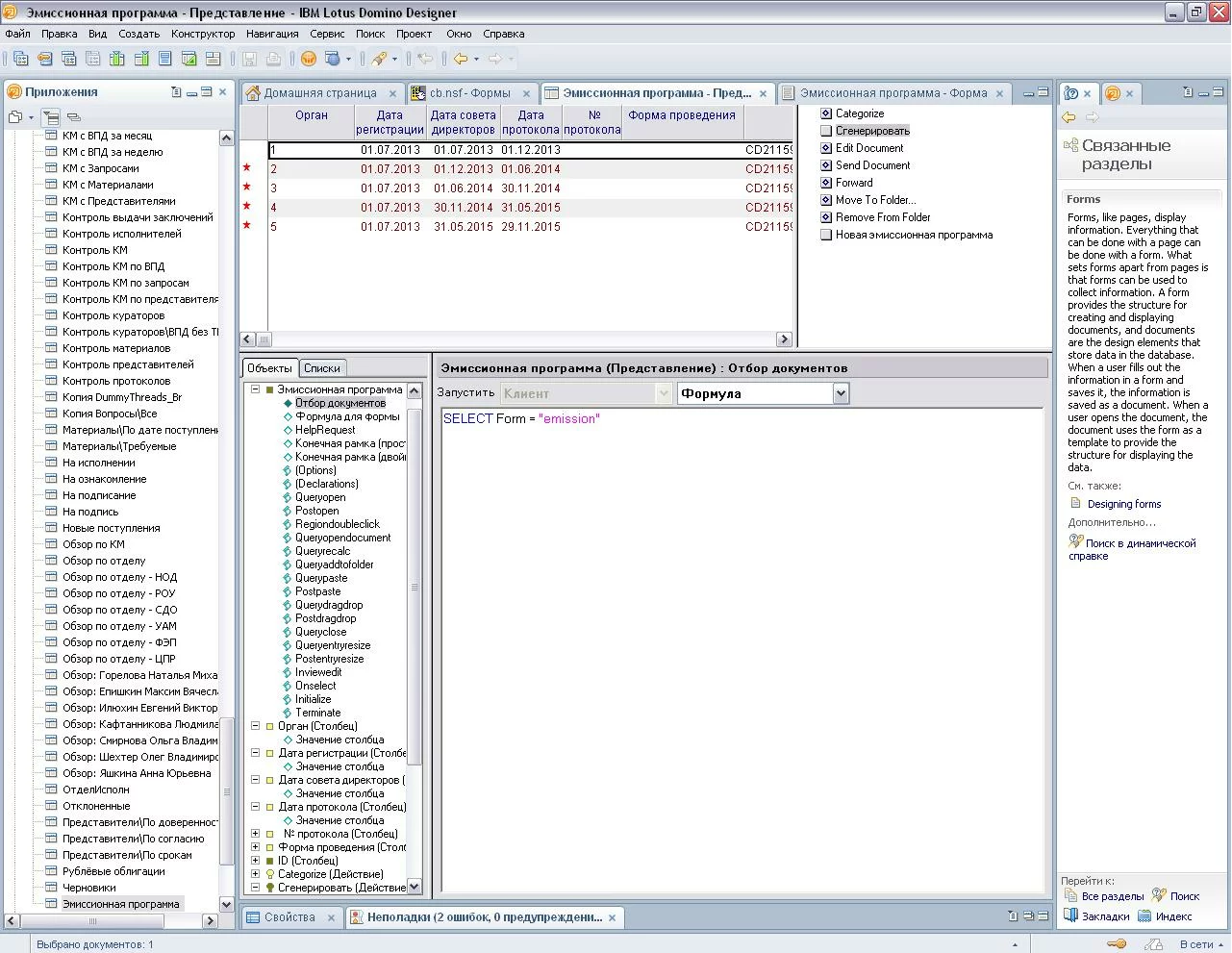
Task: Switch to the Списки tab
Action: click(321, 368)
